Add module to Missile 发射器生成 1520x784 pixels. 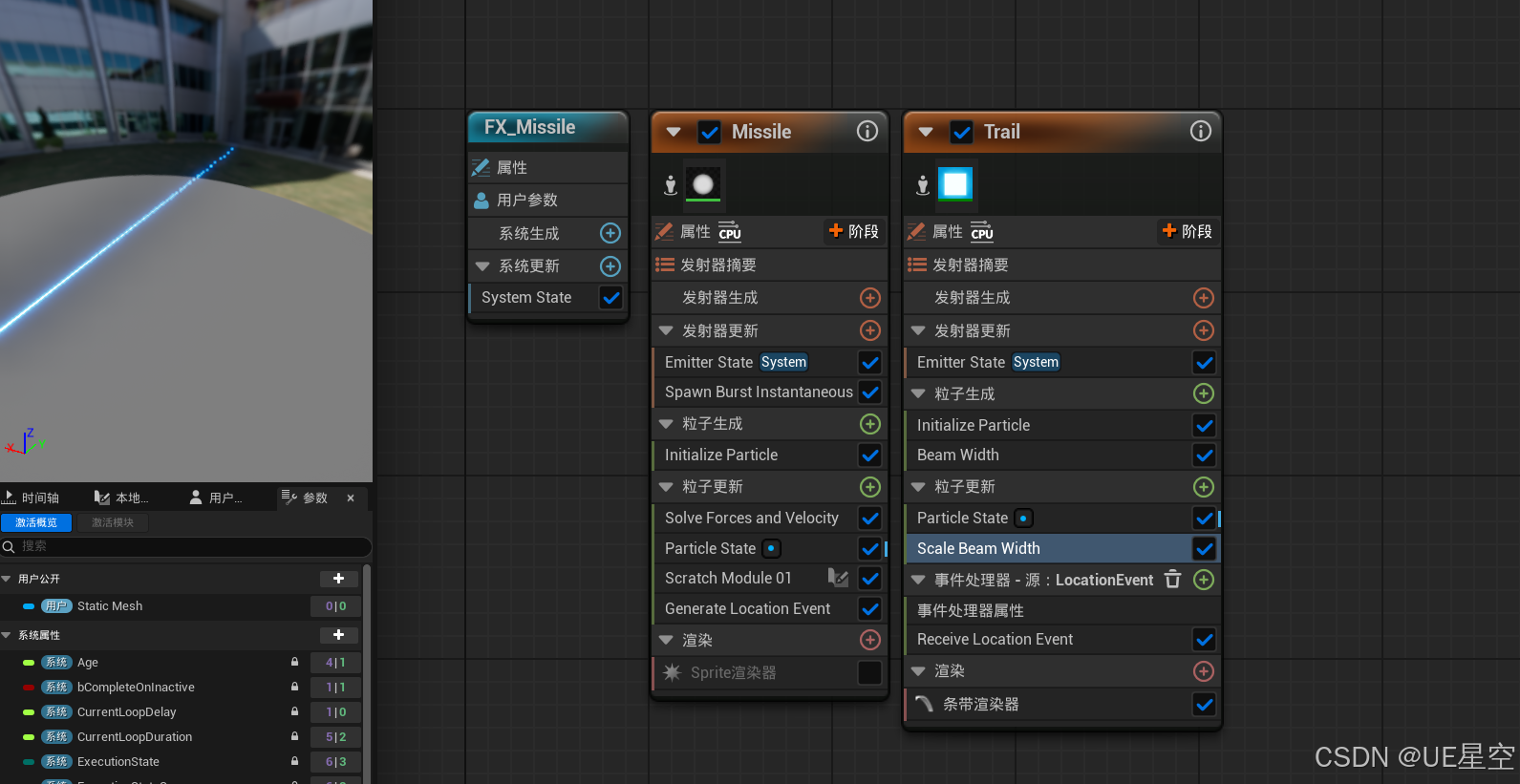point(869,298)
